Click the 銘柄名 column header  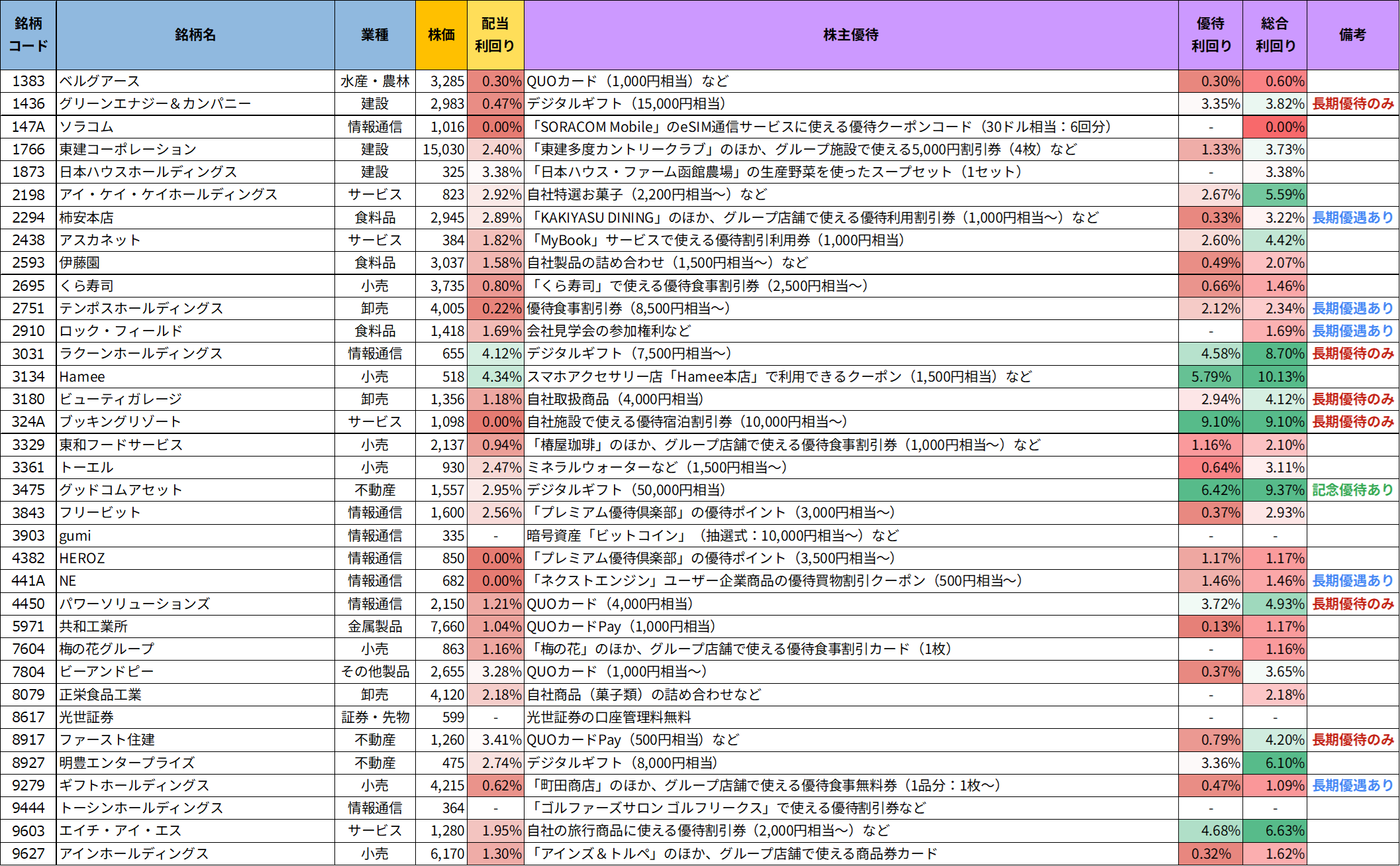tap(195, 34)
